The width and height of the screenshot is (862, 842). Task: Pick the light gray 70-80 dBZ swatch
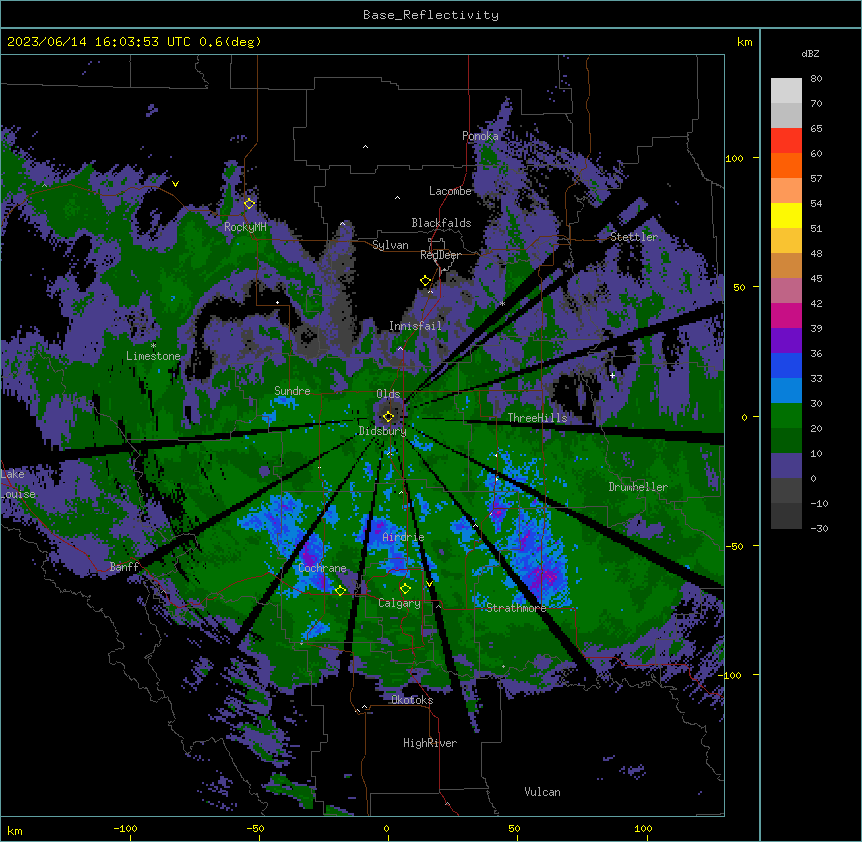click(x=786, y=90)
